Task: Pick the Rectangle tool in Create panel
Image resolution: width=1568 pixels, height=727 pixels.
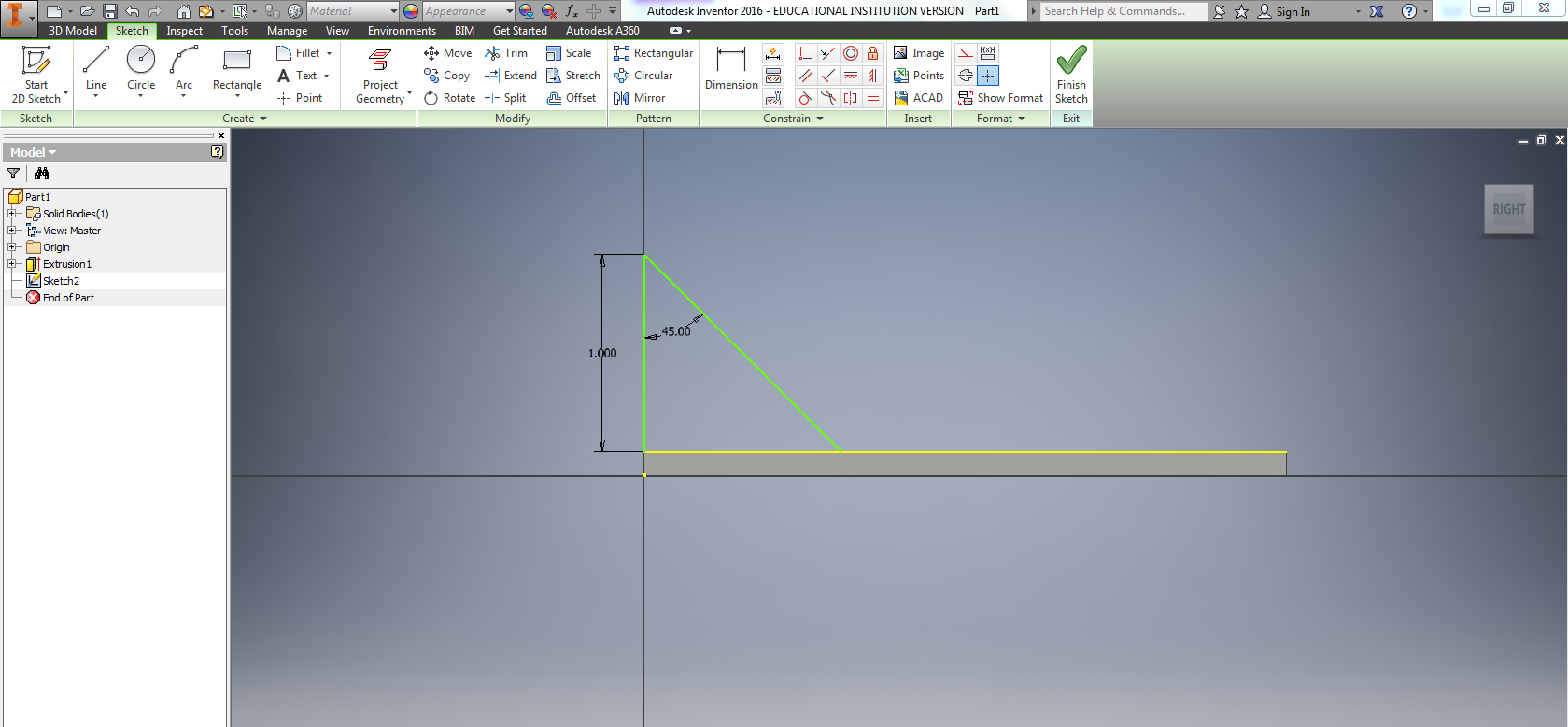Action: click(x=237, y=70)
